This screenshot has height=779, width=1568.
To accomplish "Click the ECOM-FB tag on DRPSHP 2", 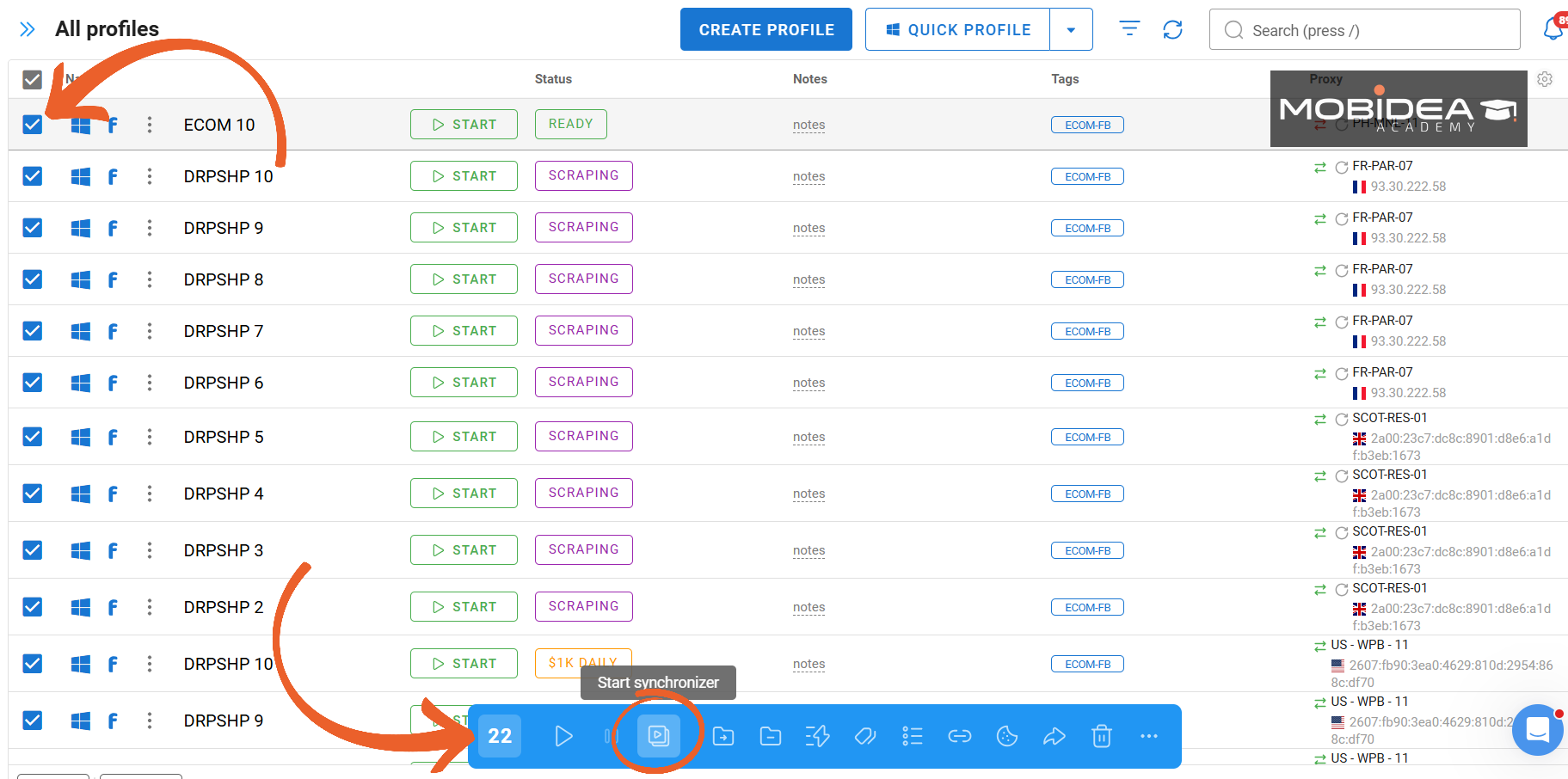I will tap(1088, 608).
